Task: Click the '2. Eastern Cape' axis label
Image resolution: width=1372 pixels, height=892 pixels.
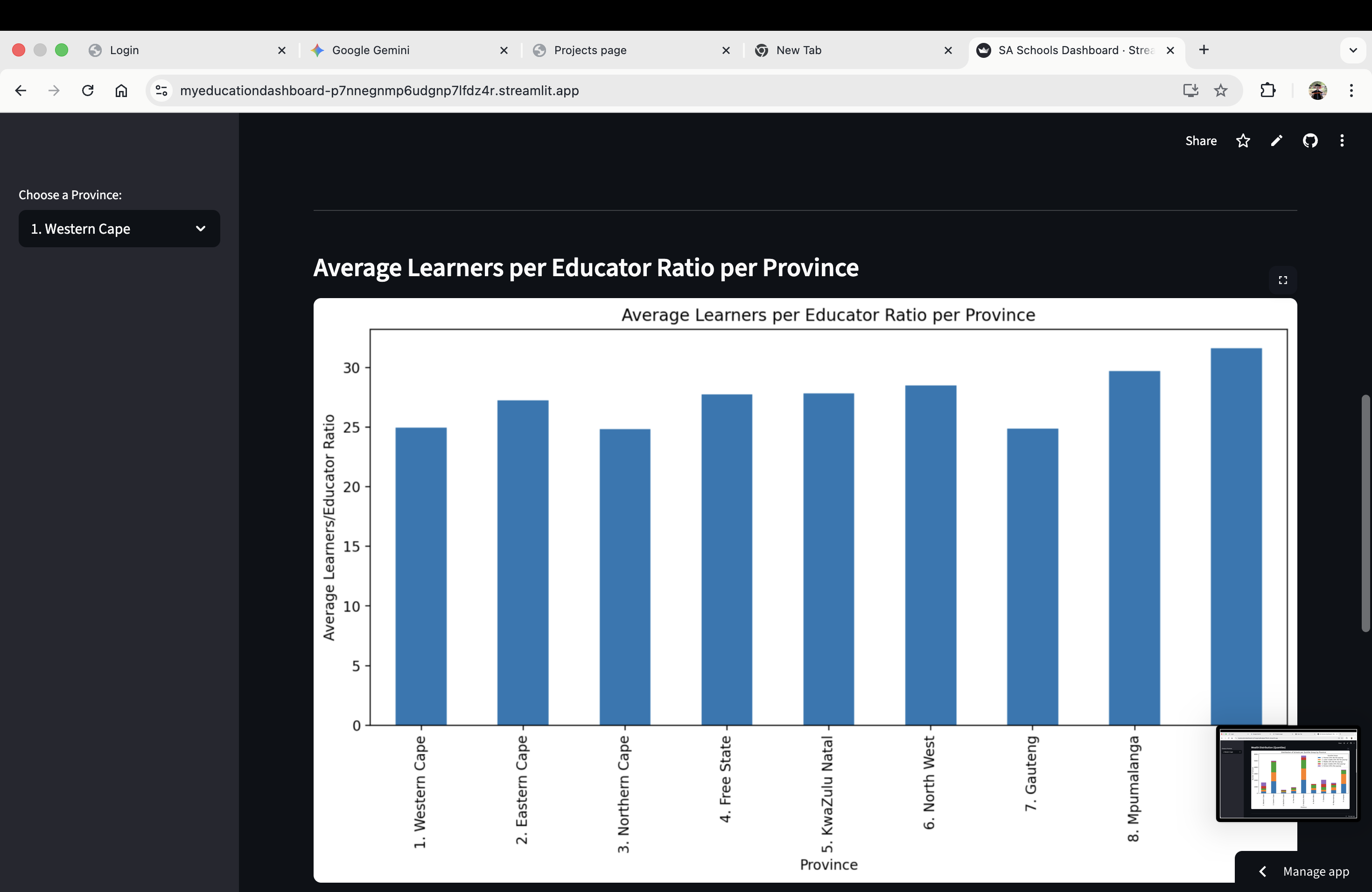Action: (522, 790)
